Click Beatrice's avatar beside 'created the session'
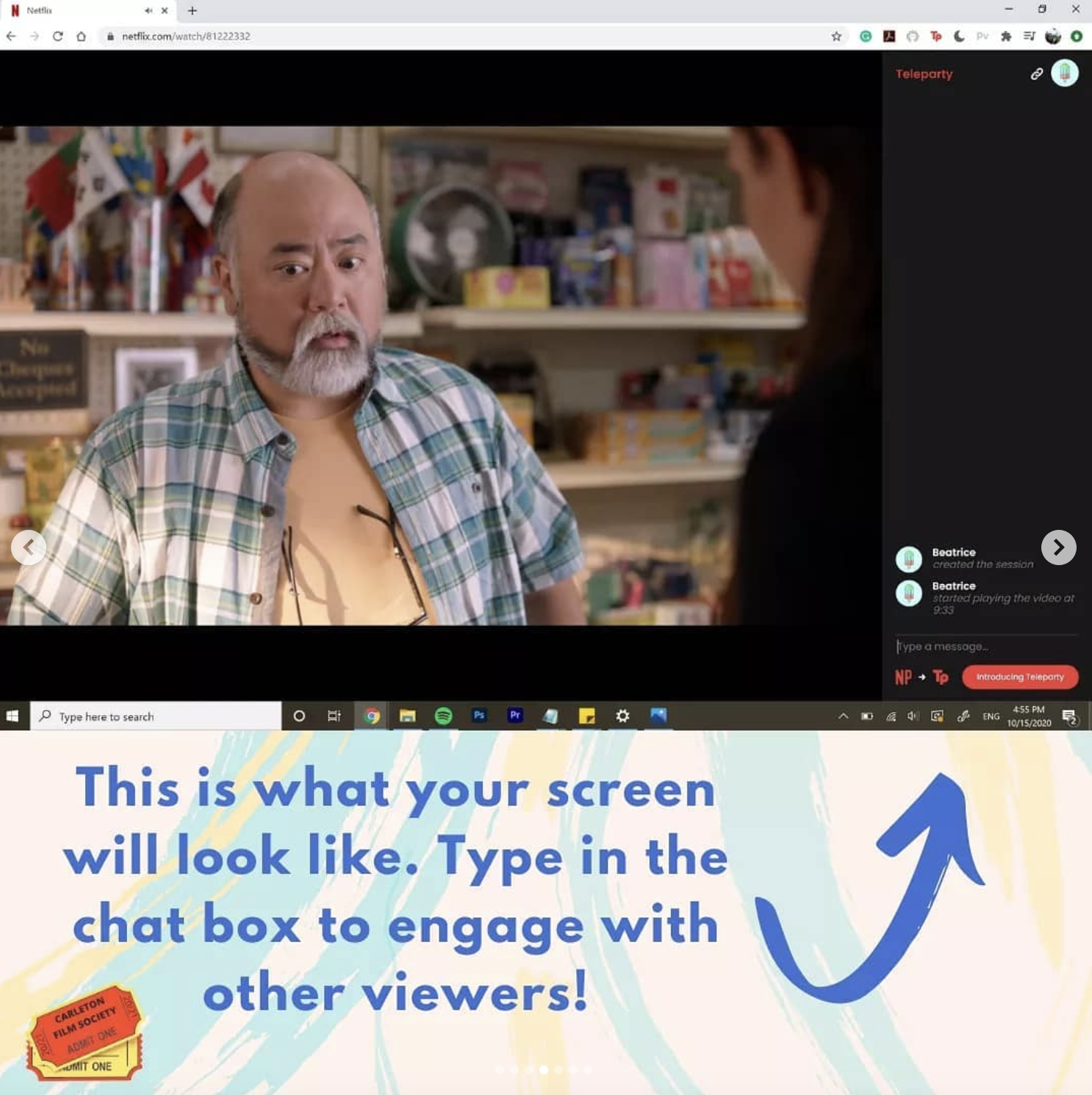The height and width of the screenshot is (1095, 1092). tap(909, 559)
